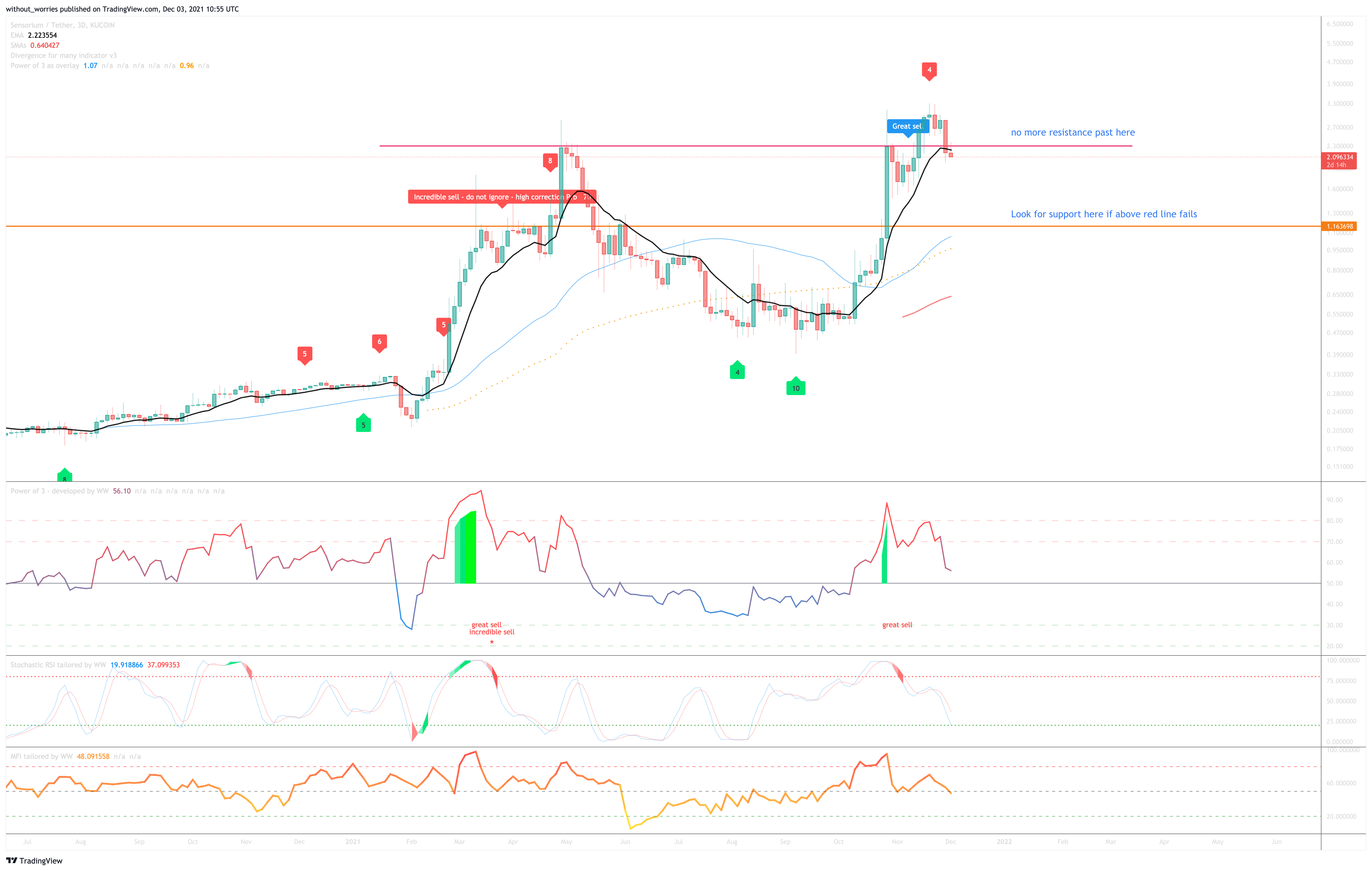
Task: Click the 6.500000 price scale label
Action: 1340,24
